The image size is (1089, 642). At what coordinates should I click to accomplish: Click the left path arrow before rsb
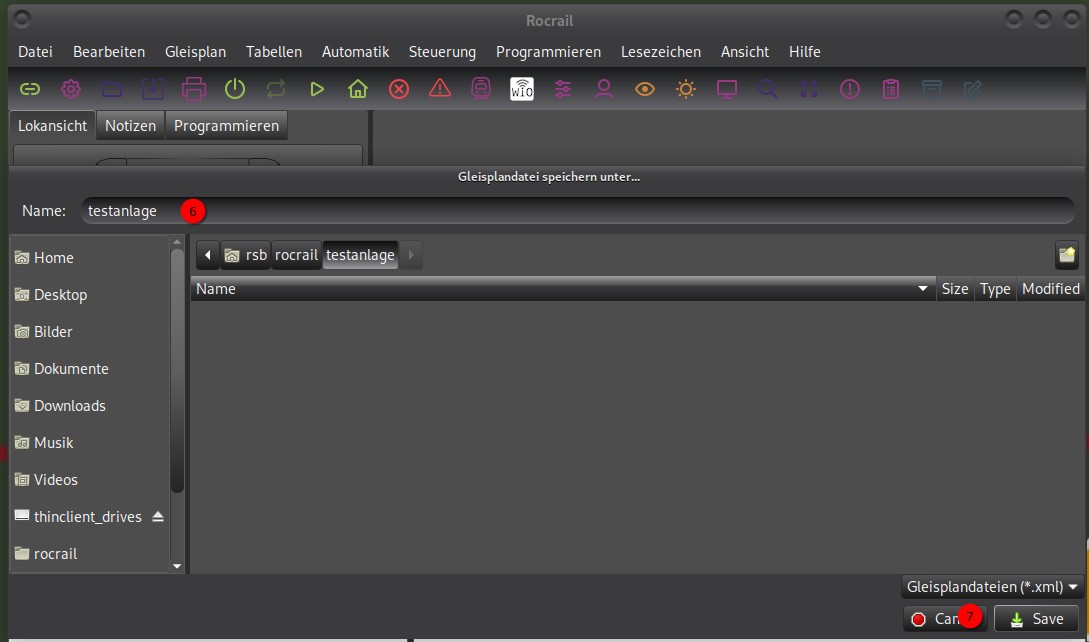tap(208, 255)
